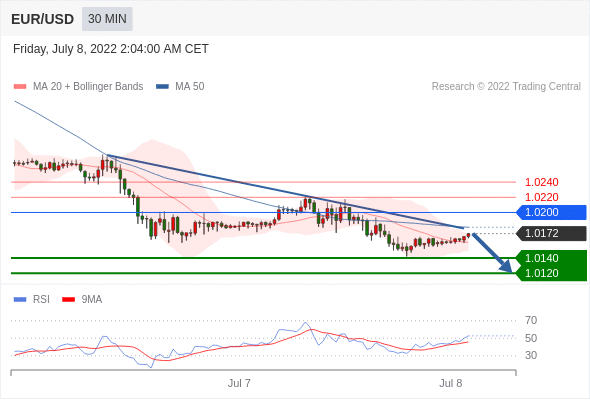
Task: Select the green 1.0120 target price tag
Action: [x=551, y=273]
